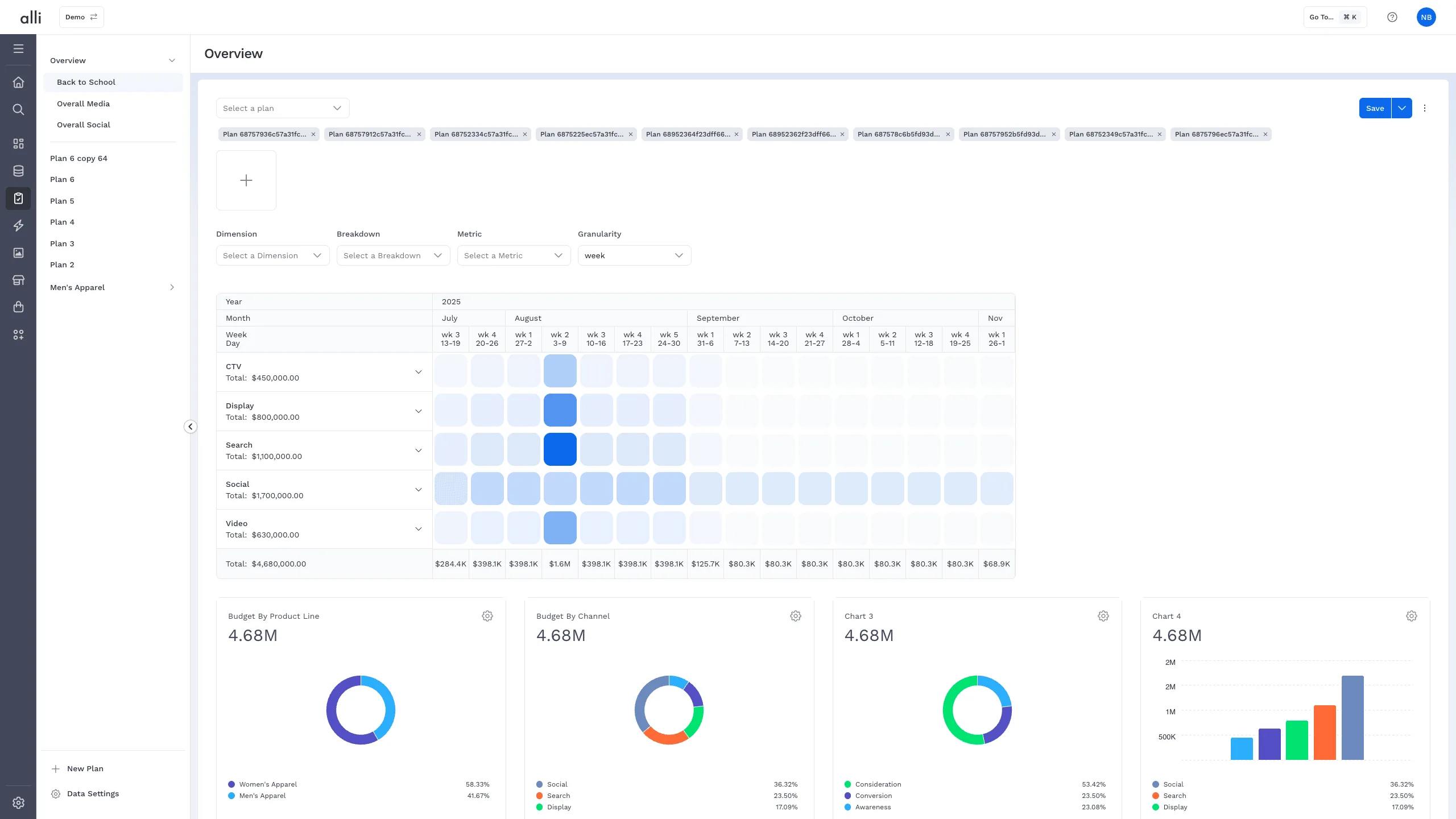Open Chart 3 settings gear
This screenshot has height=819, width=1456.
click(1103, 616)
